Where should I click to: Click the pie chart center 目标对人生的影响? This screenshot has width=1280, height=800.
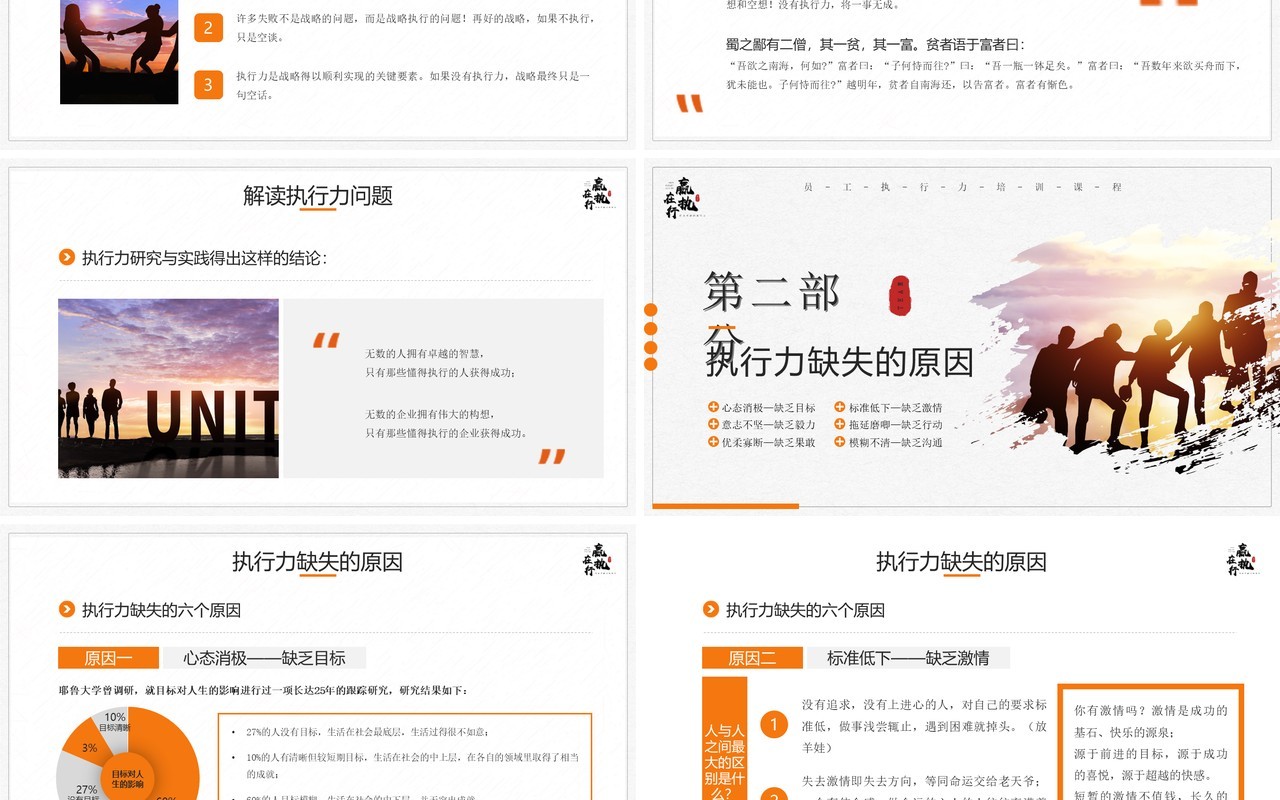coord(127,778)
